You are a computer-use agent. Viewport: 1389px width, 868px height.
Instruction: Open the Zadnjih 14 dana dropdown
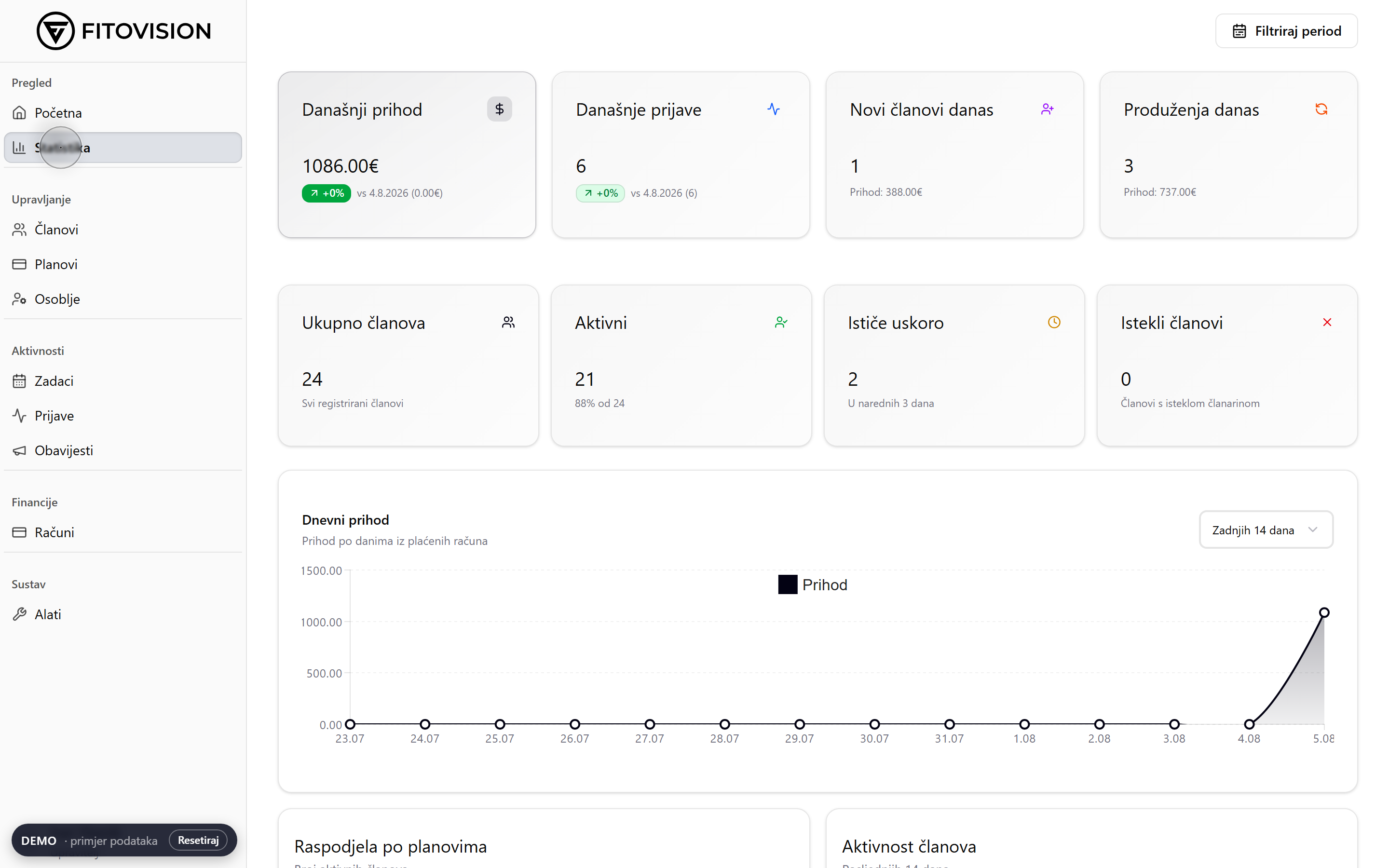point(1266,530)
